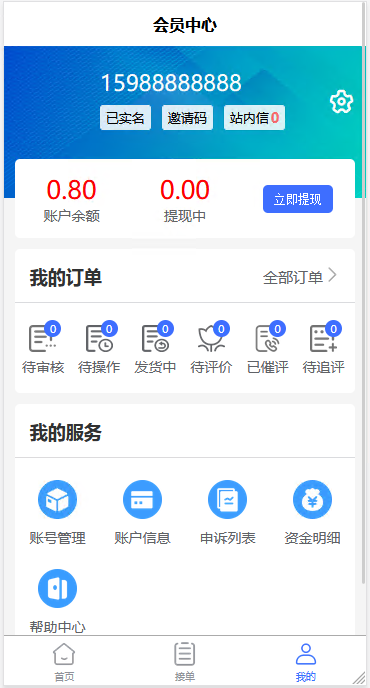Open the 待追评 orders icon
The width and height of the screenshot is (370, 688).
click(324, 339)
